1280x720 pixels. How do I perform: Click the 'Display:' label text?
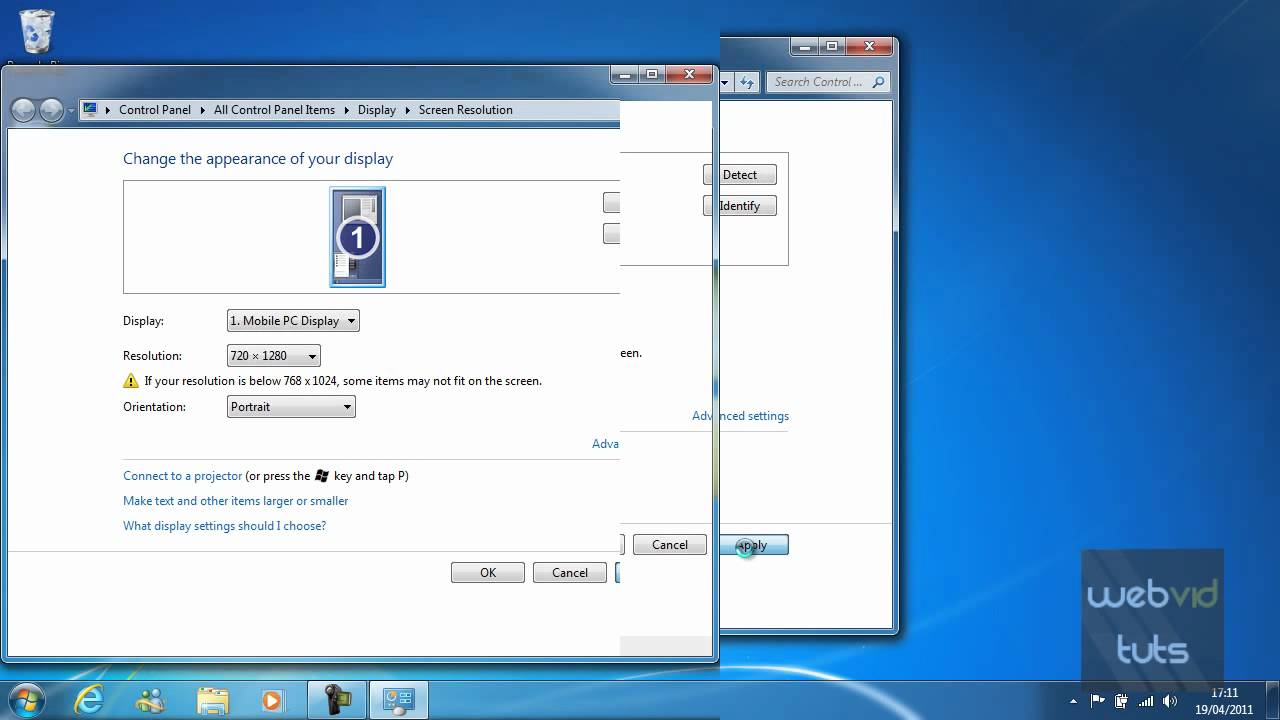pos(143,321)
